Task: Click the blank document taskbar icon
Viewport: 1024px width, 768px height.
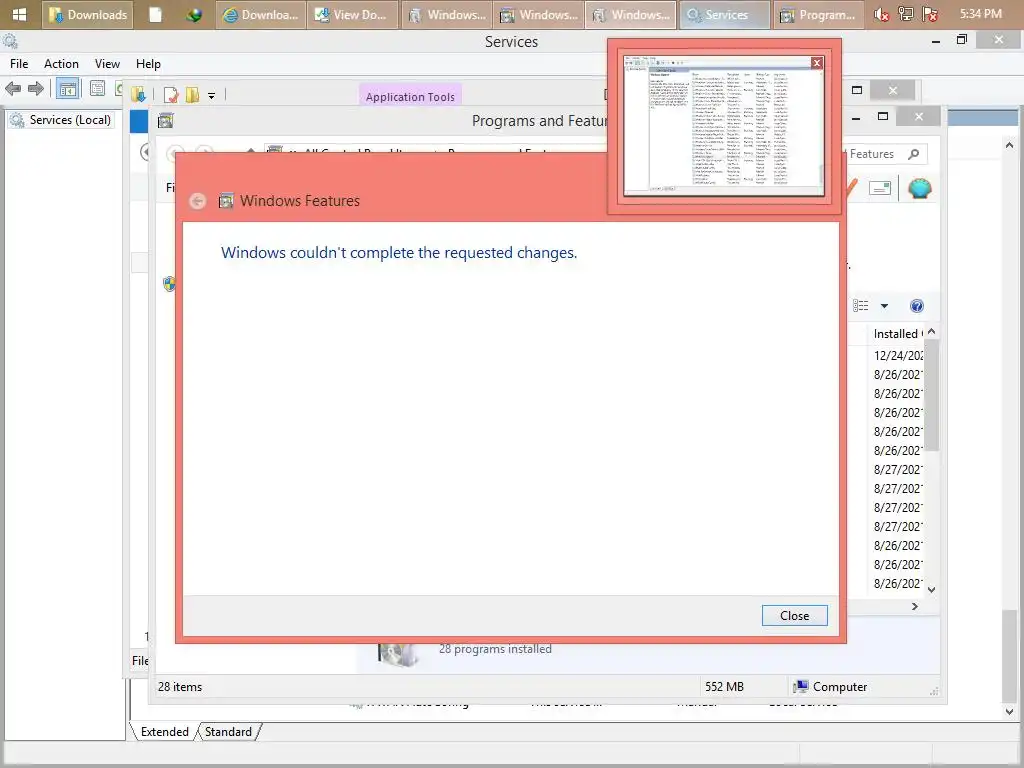Action: pos(155,14)
